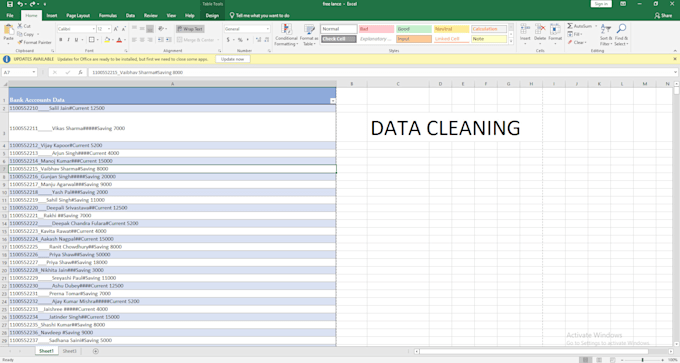This screenshot has width=680, height=363.
Task: Redo the last undone action
Action: click(x=33, y=4)
